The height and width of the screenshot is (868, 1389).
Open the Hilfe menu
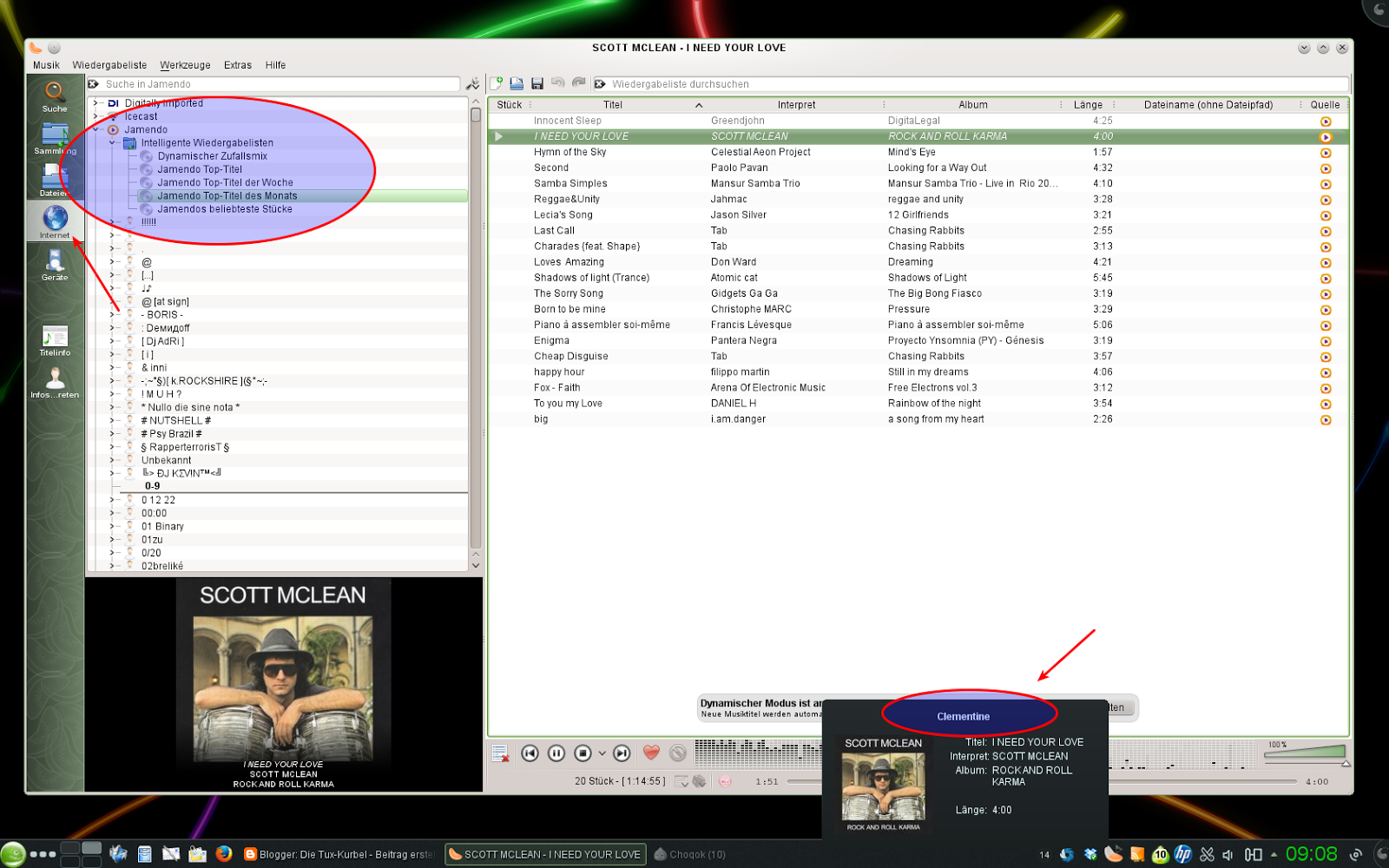[x=275, y=65]
